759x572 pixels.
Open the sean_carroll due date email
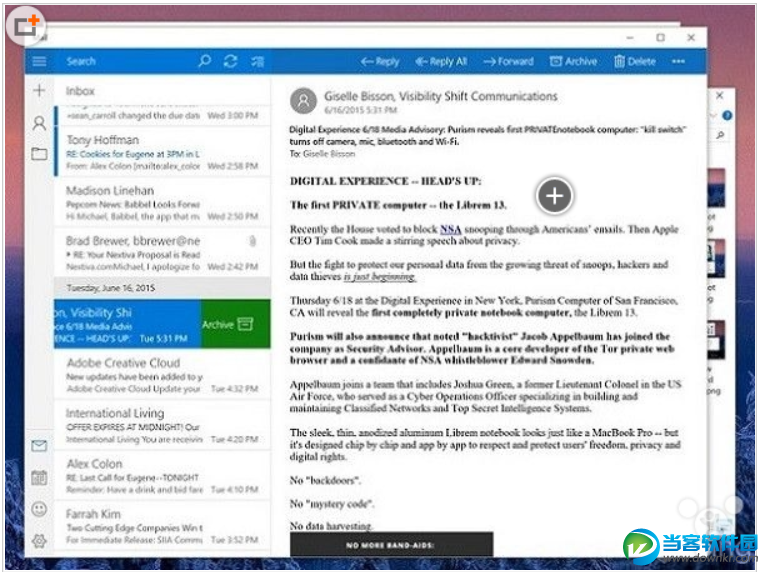coord(162,115)
